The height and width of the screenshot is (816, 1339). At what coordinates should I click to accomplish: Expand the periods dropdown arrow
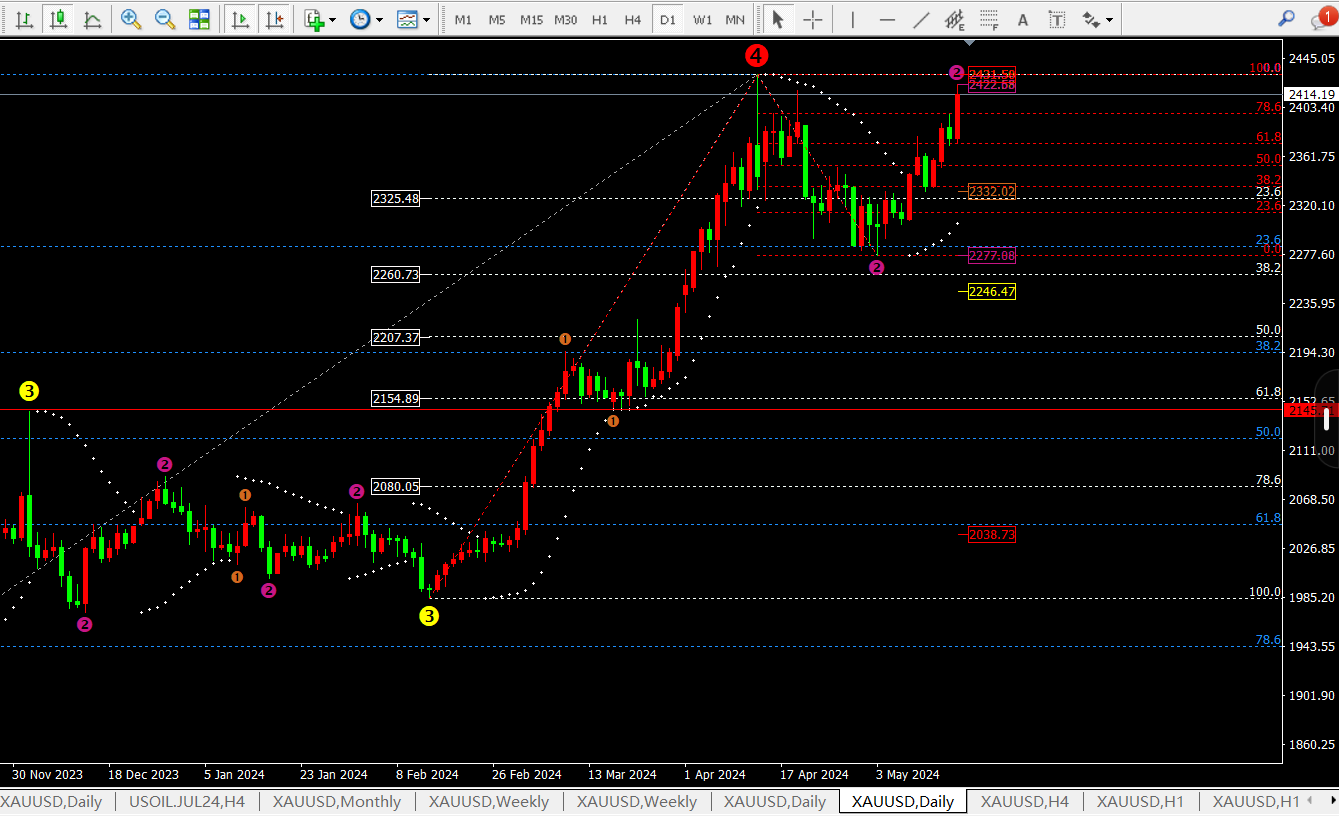coord(379,19)
